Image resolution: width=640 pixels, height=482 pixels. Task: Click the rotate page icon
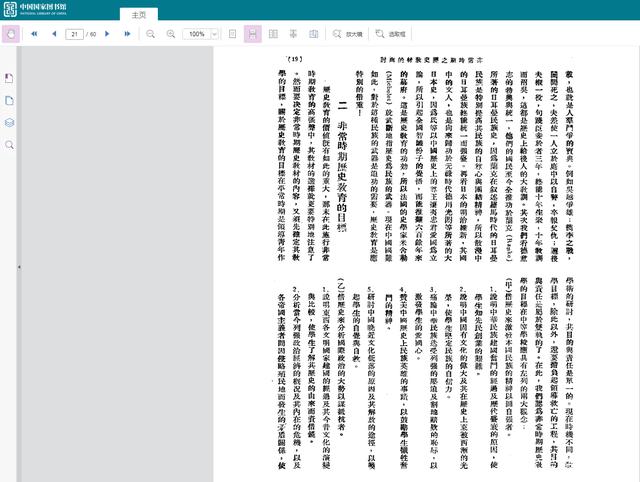[313, 34]
